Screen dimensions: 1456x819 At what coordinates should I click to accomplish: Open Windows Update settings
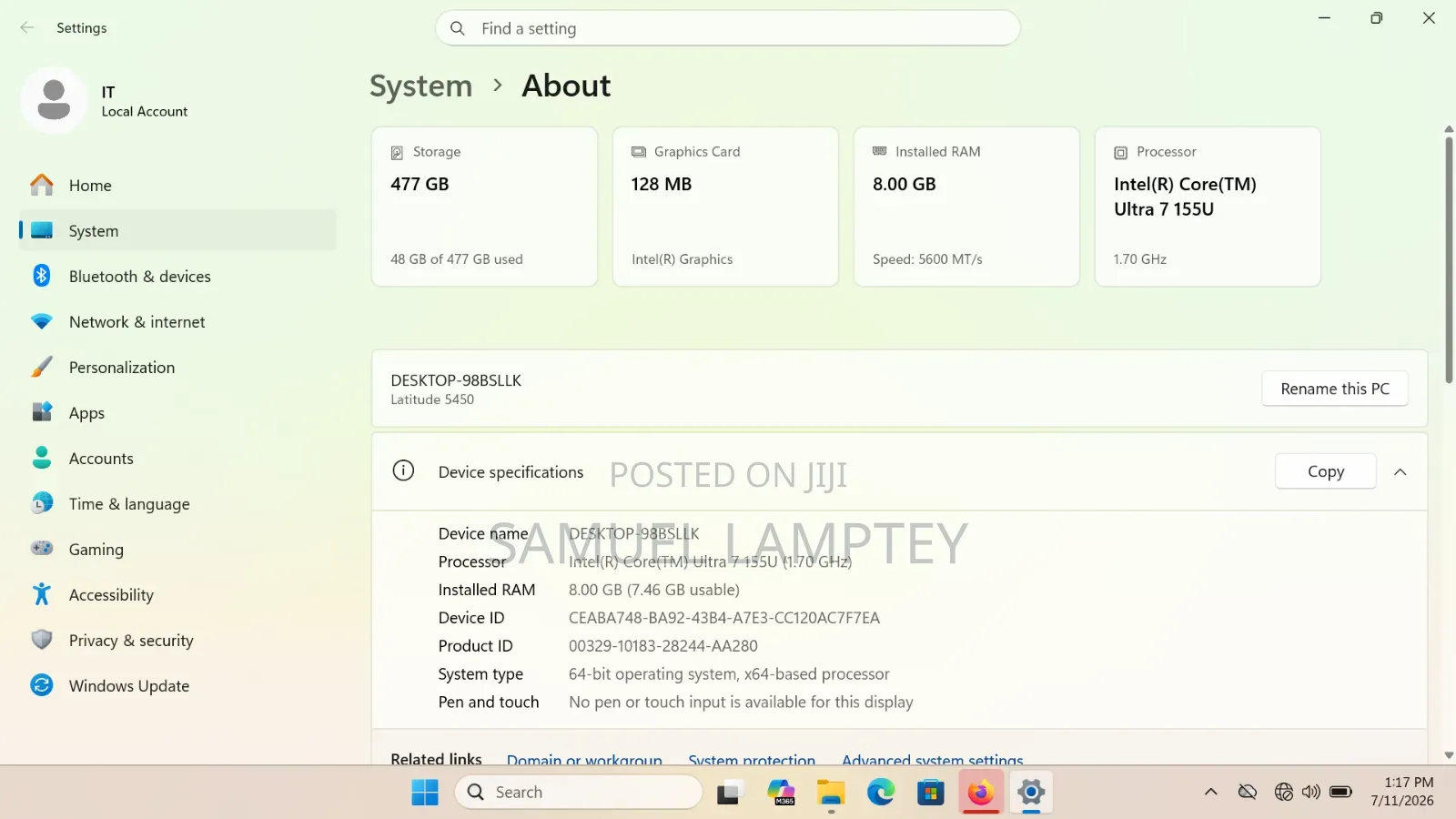tap(177, 686)
